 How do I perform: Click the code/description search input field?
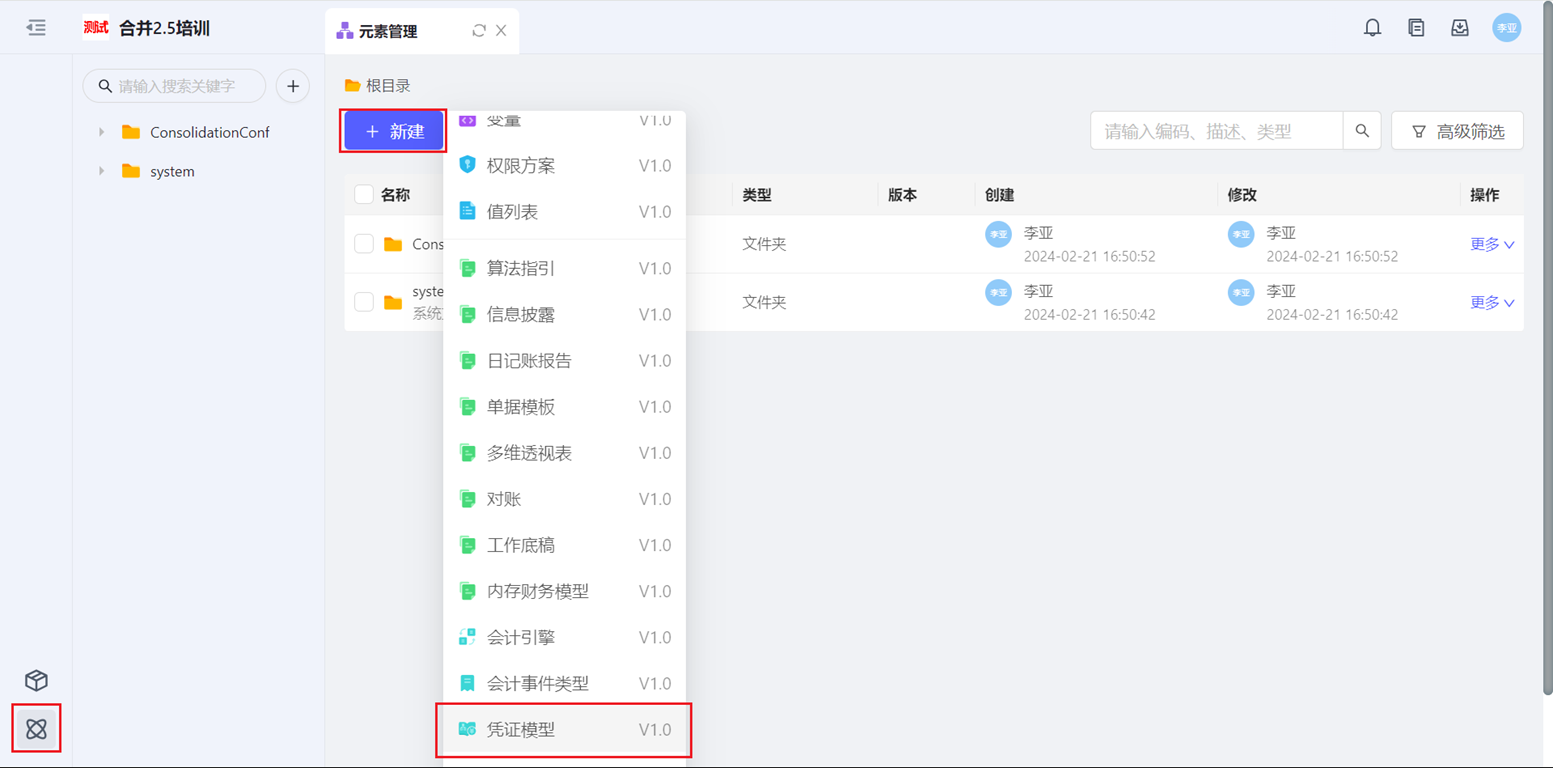coord(1216,131)
